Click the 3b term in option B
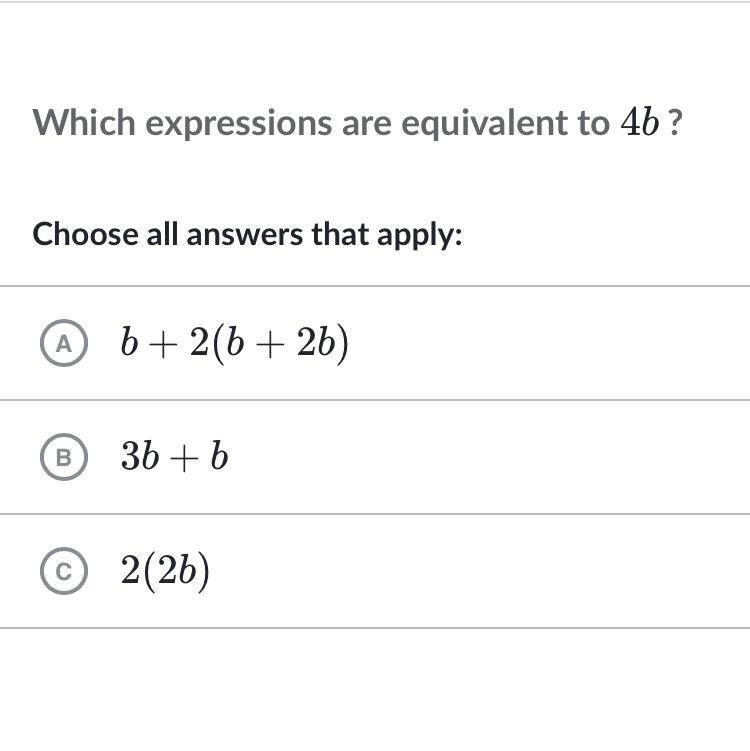Viewport: 750px width, 751px height. (x=139, y=456)
